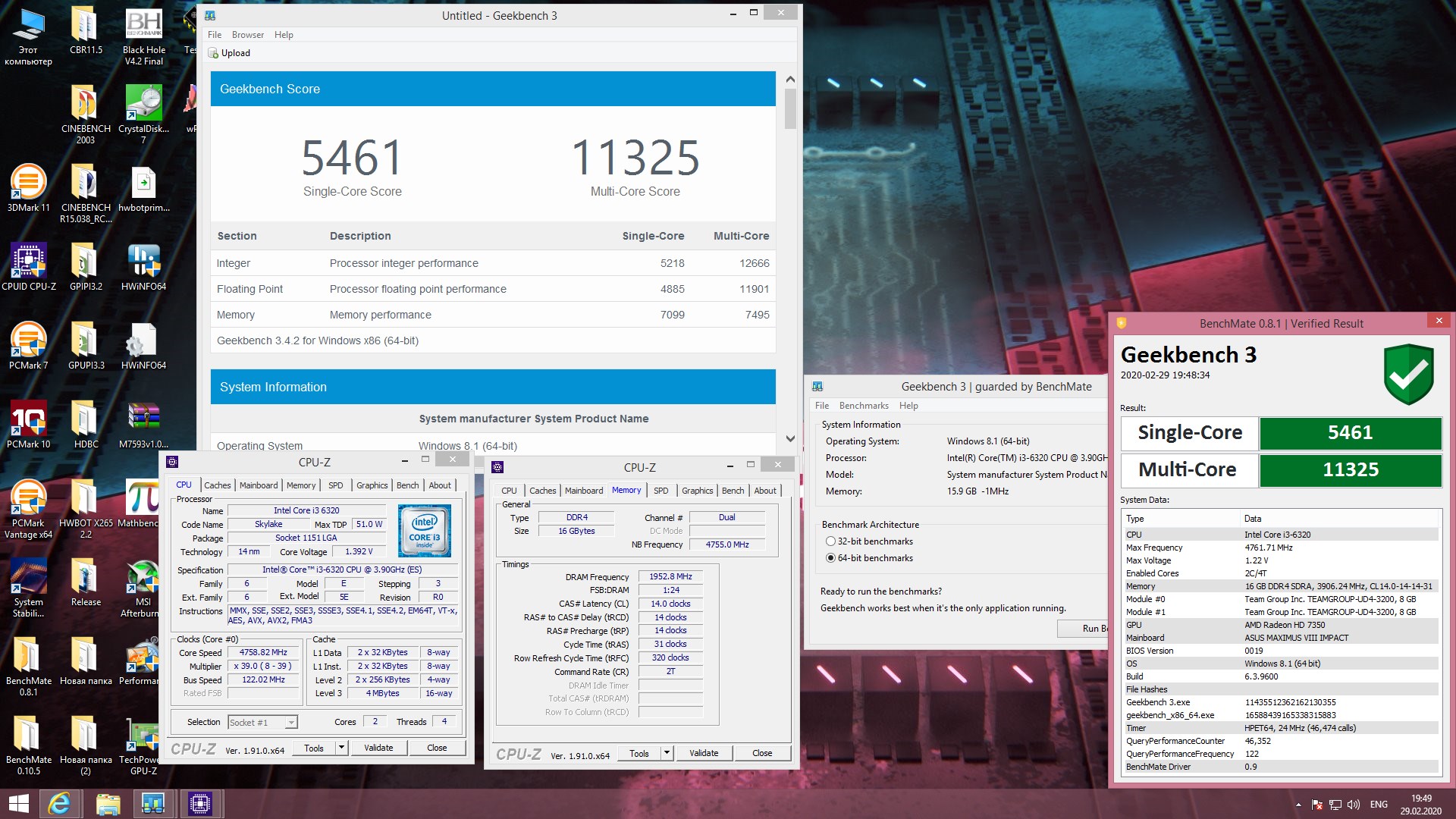Screen dimensions: 1456x819
Task: Click Validate button in left CPU-Z
Action: click(378, 748)
